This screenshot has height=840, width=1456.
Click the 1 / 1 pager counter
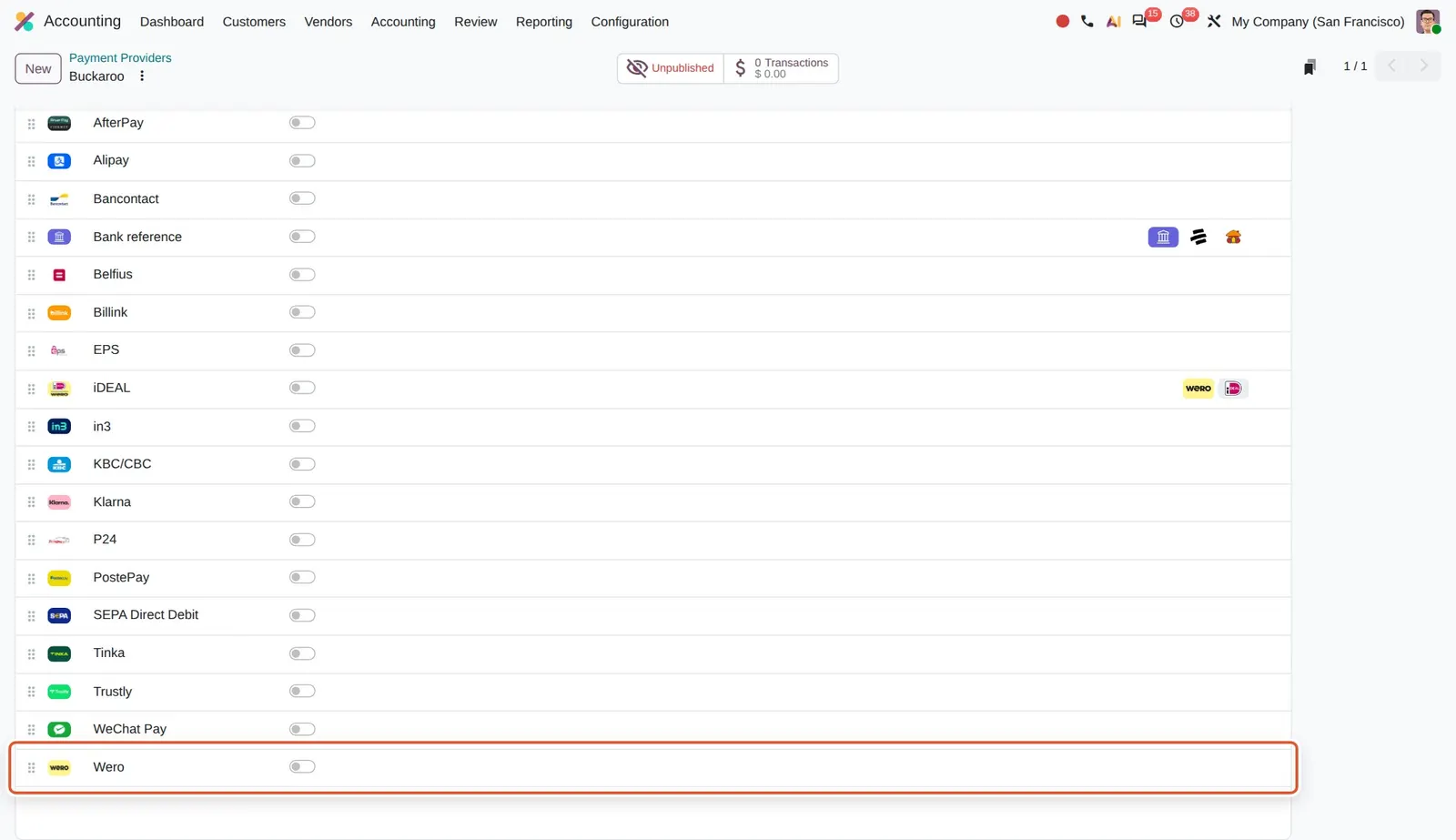coord(1355,66)
